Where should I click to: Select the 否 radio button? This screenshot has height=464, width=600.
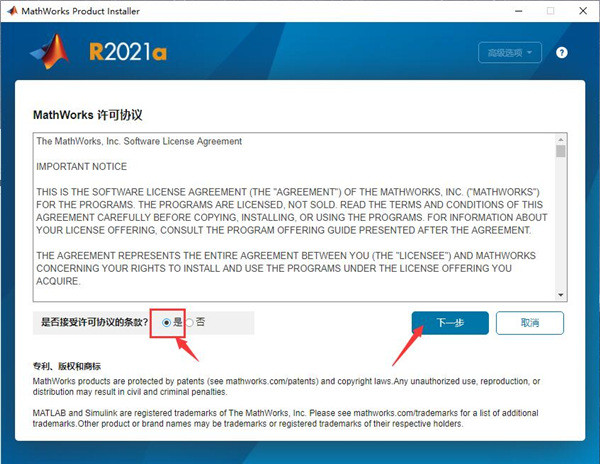(x=190, y=322)
